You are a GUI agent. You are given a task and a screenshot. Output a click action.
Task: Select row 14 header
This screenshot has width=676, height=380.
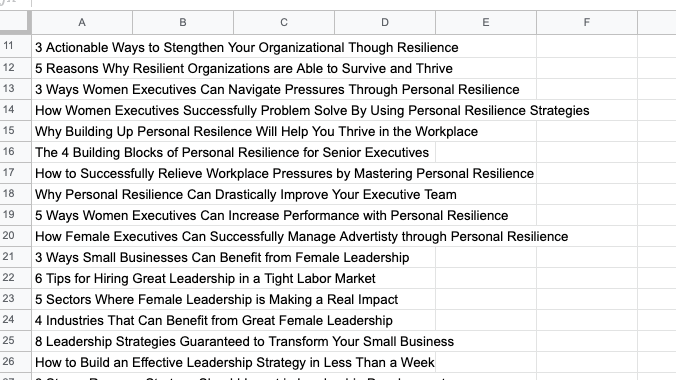(16, 110)
